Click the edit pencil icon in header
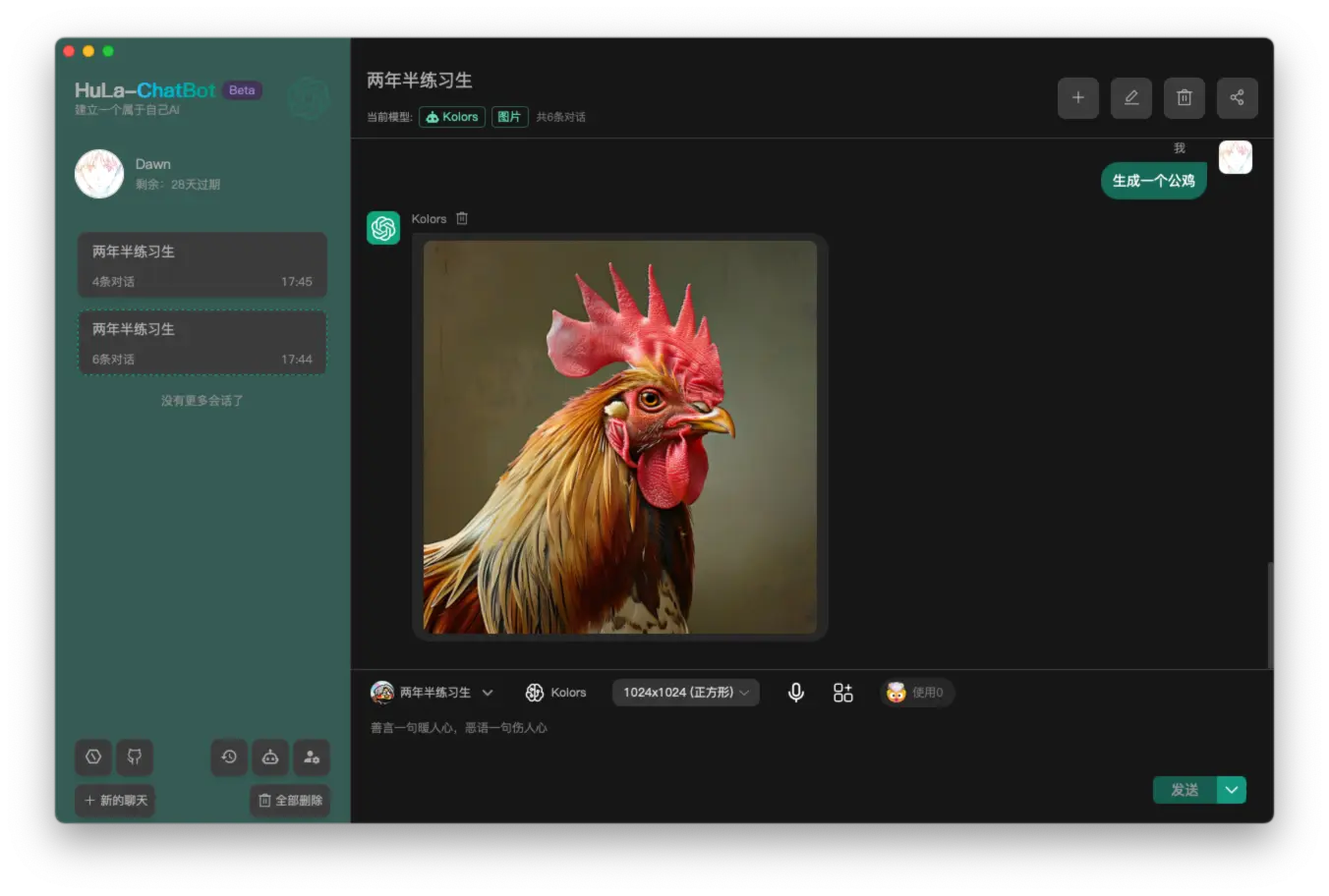This screenshot has width=1329, height=896. point(1130,98)
